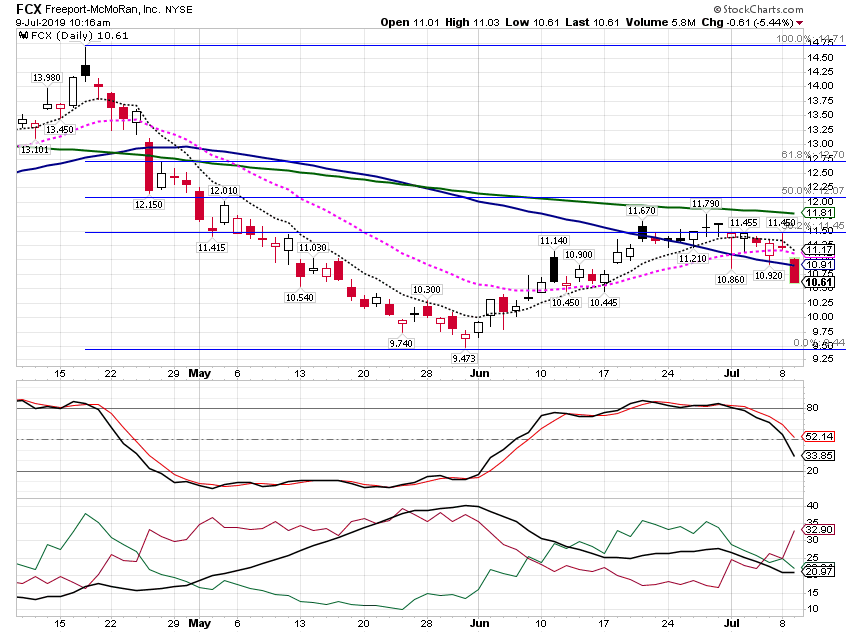850x633 pixels.
Task: Click the 10.540 price annotation
Action: point(300,297)
